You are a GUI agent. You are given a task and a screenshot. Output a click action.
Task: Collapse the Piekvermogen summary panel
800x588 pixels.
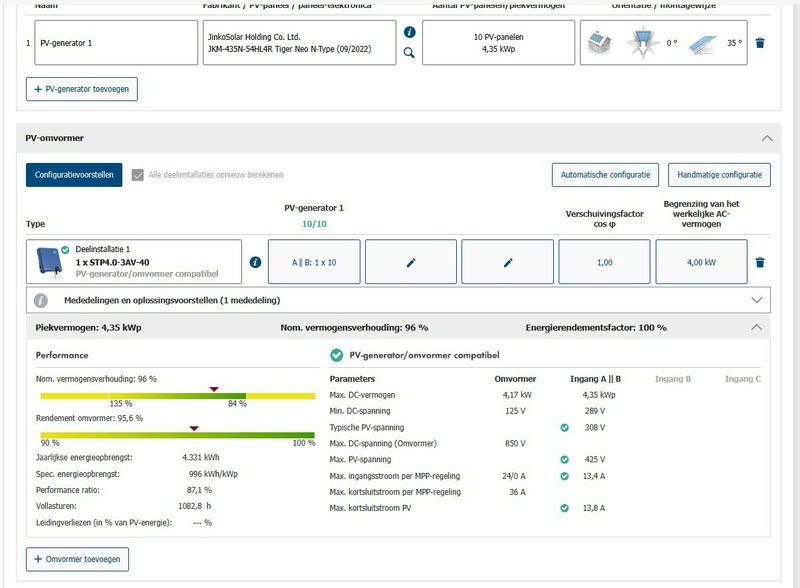click(x=755, y=327)
